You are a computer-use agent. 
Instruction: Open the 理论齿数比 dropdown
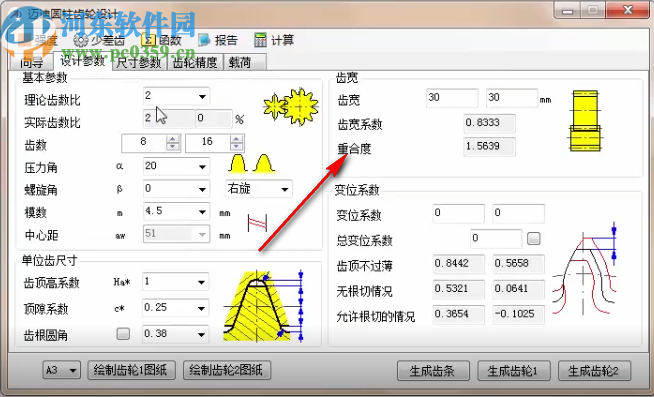[202, 96]
